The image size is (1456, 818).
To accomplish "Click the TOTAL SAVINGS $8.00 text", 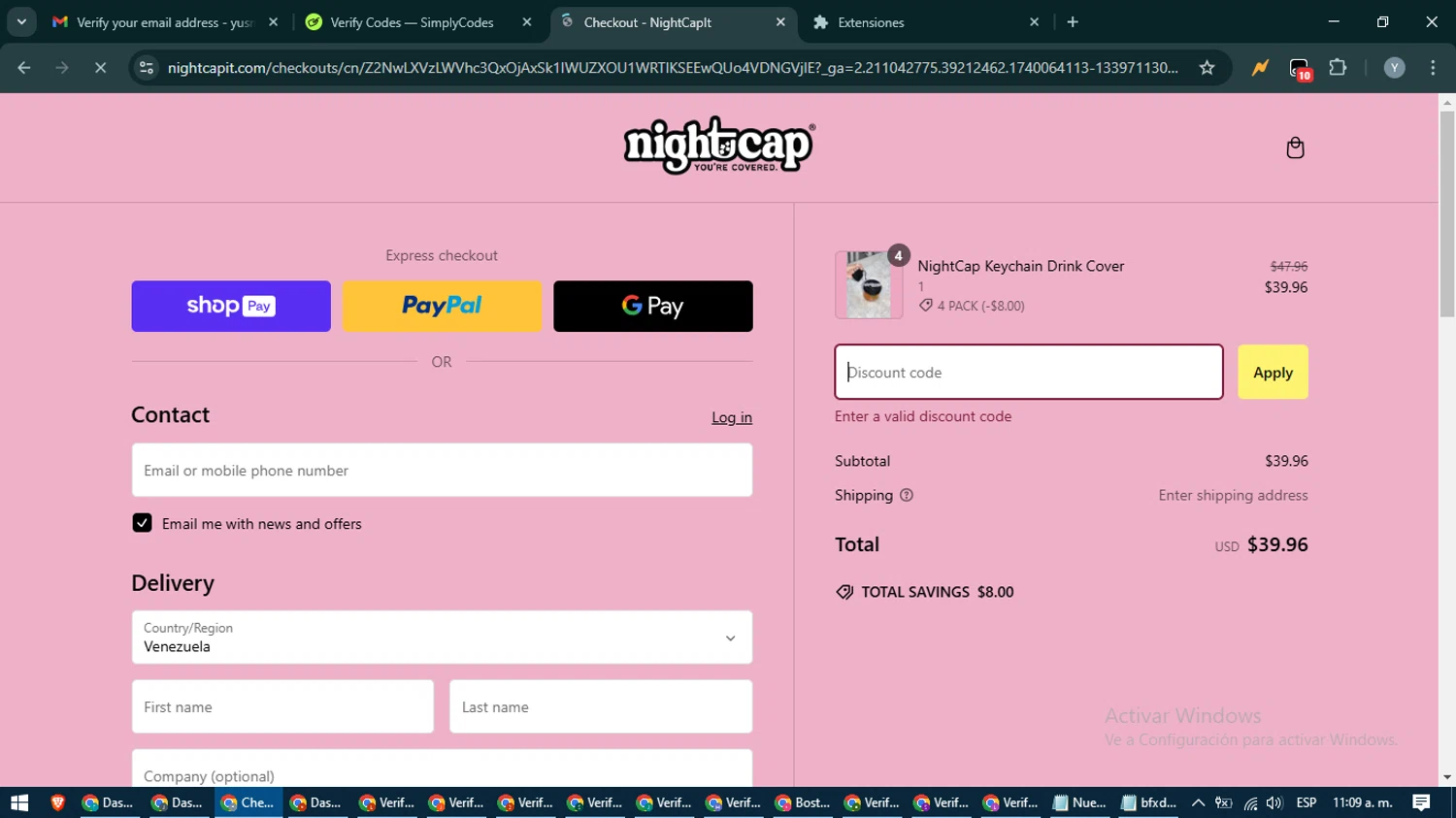I will point(937,592).
